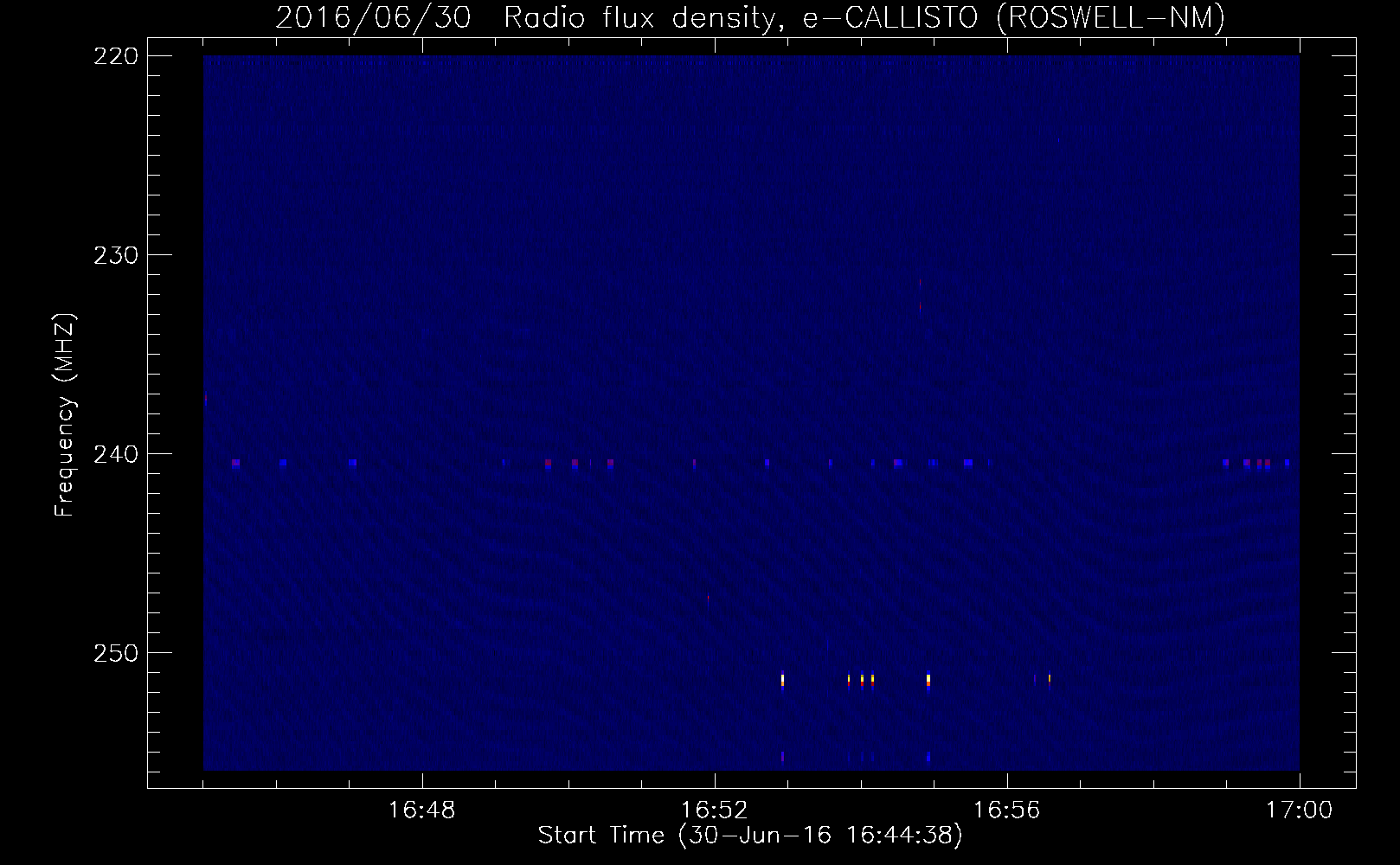Click the 230 frequency tick label
1400x865 pixels.
pyautogui.click(x=116, y=255)
